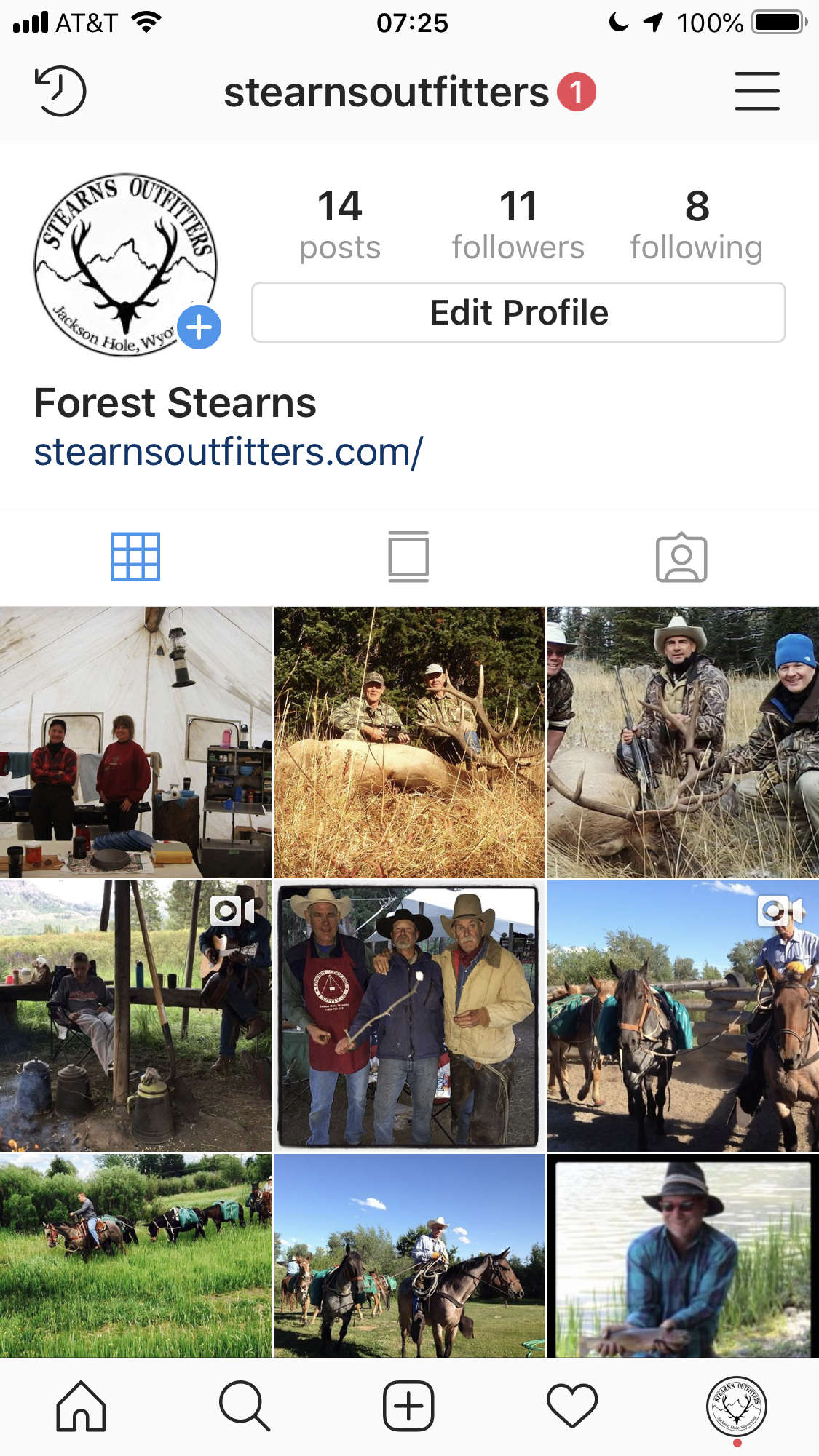The height and width of the screenshot is (1456, 819).
Task: Click the Edit Profile button
Action: click(518, 312)
